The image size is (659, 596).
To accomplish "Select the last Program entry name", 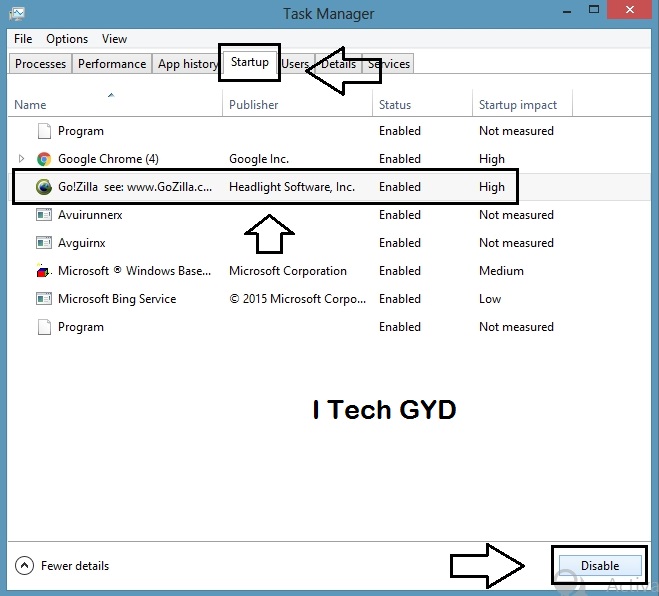I will [x=81, y=327].
